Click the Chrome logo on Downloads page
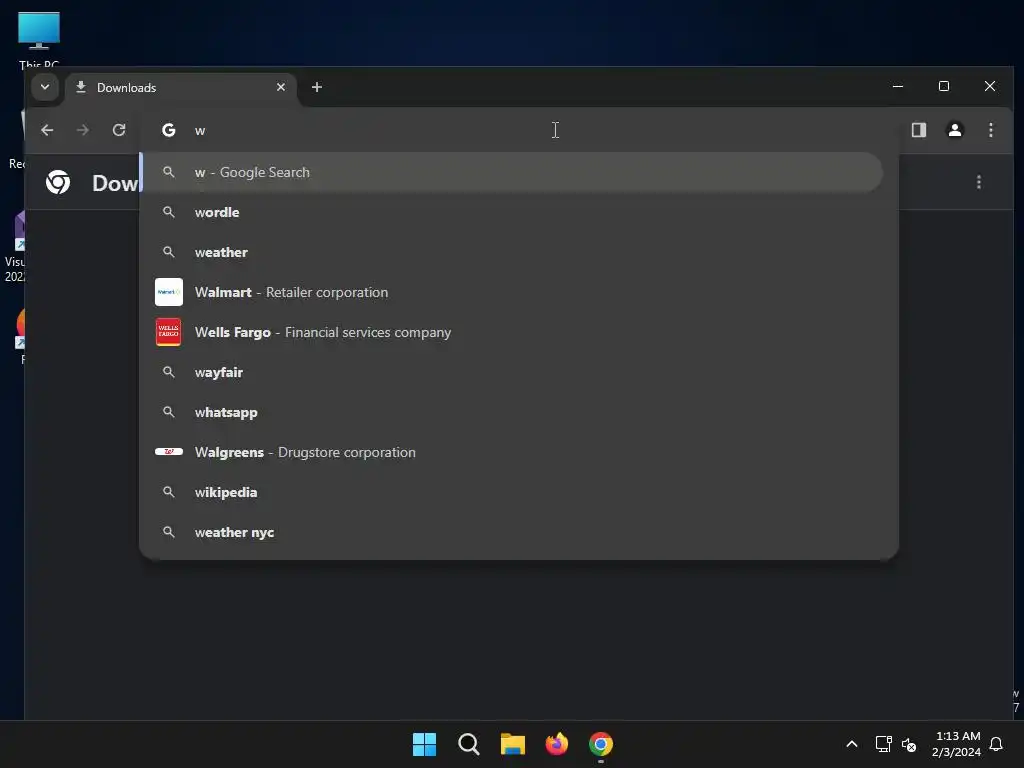The height and width of the screenshot is (768, 1024). click(58, 182)
